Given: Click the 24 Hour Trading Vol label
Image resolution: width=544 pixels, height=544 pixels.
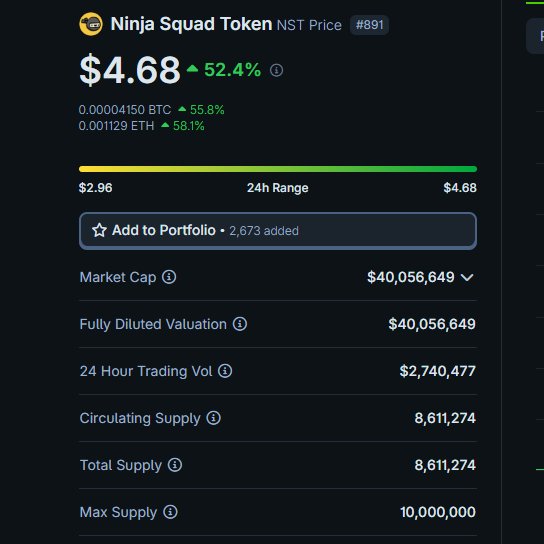Looking at the screenshot, I should pyautogui.click(x=146, y=371).
